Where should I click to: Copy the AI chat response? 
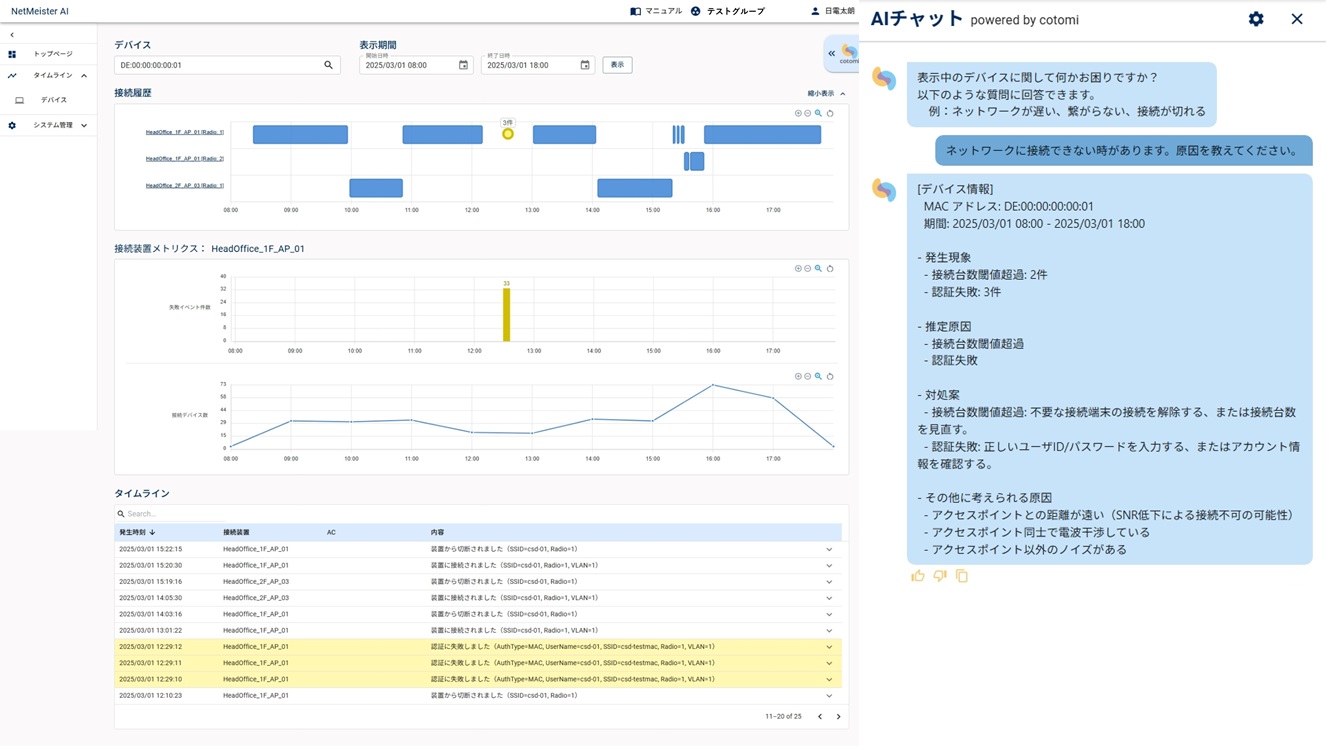[961, 576]
